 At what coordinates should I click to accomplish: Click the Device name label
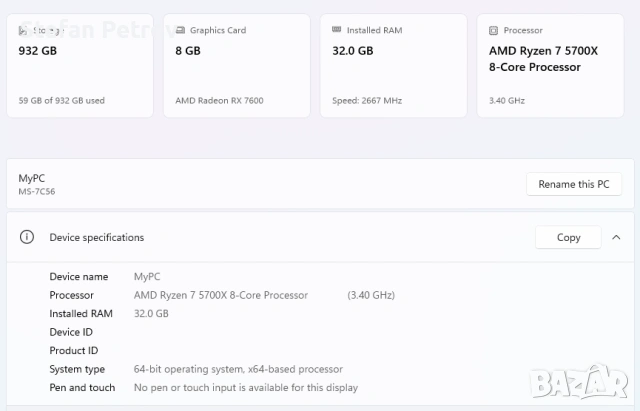pos(79,277)
